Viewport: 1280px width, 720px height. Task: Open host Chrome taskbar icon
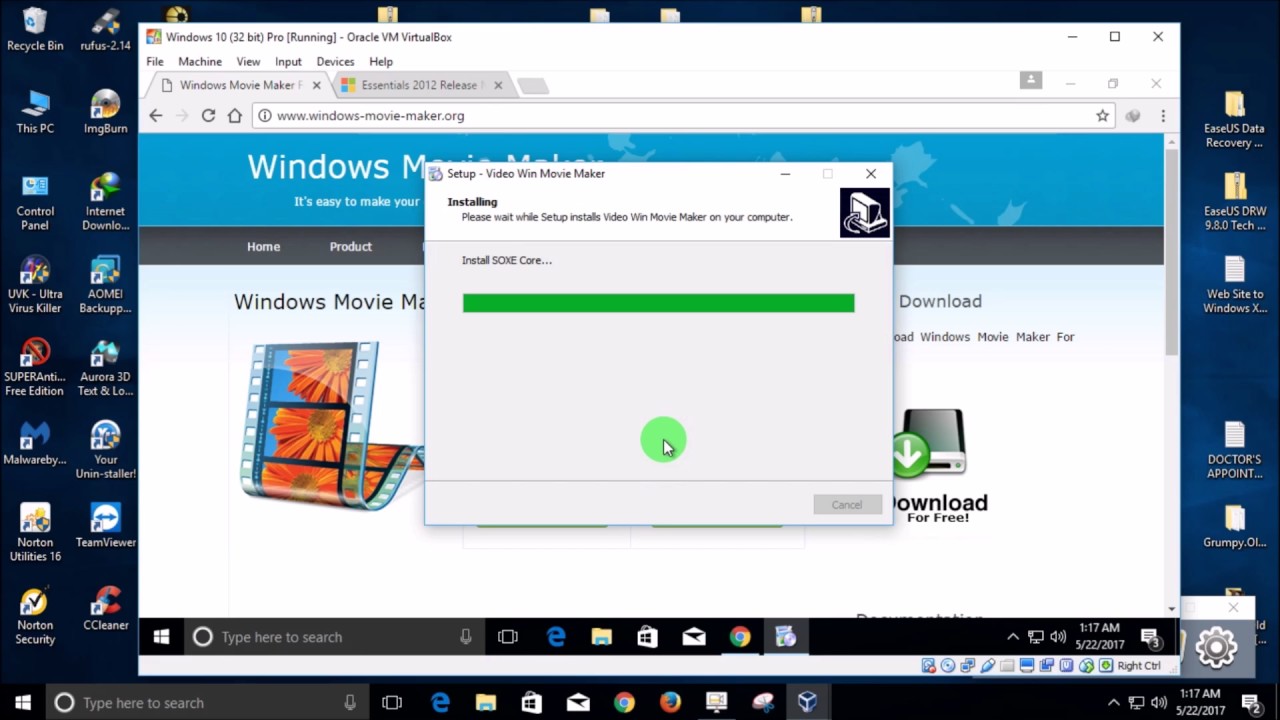pos(624,703)
